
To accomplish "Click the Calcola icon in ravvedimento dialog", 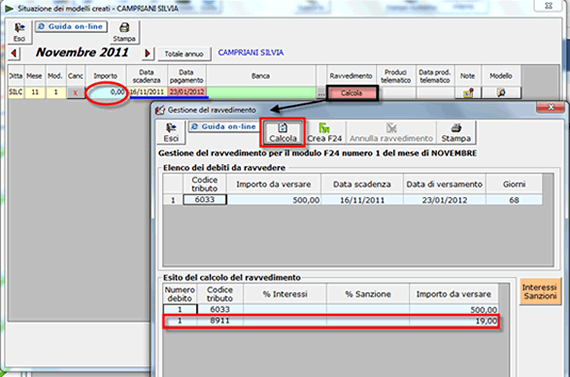I will click(x=282, y=132).
